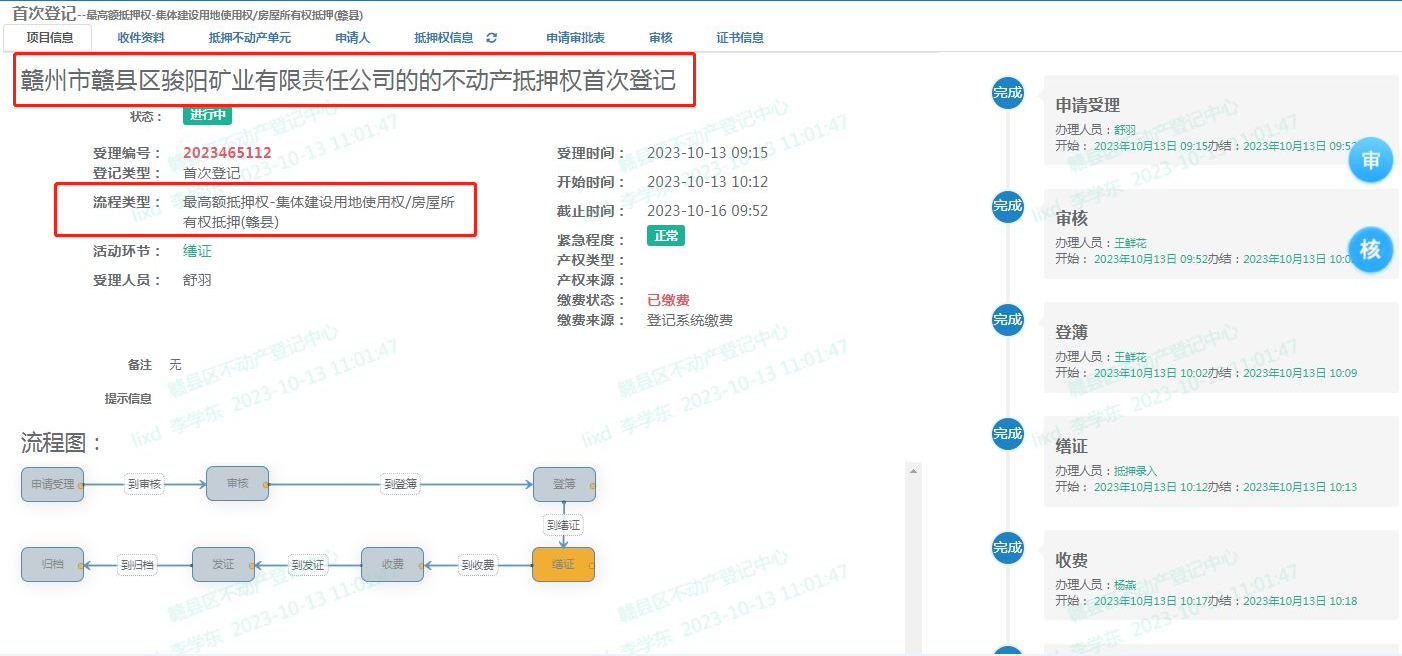Click the 到登簿 transition label
The image size is (1402, 656).
pos(400,484)
